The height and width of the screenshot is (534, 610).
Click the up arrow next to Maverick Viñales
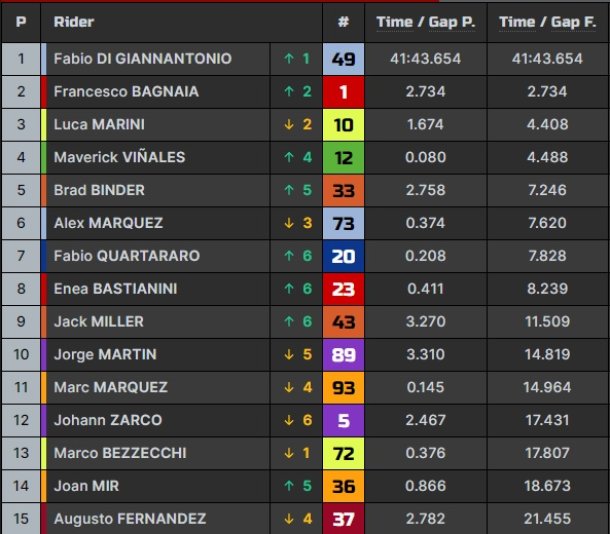289,157
